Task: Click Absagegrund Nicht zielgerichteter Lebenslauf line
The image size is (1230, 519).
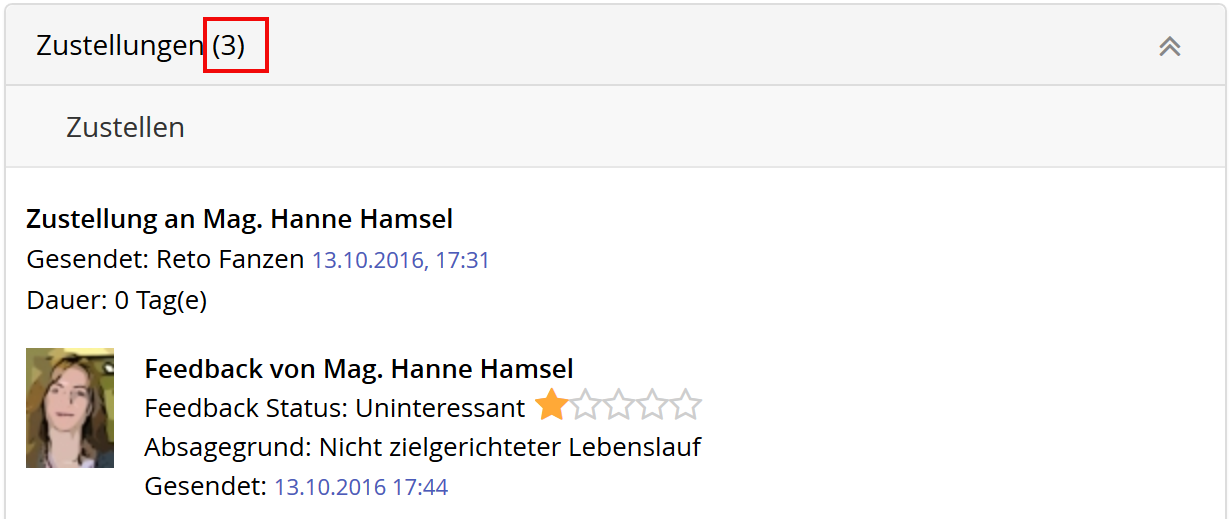Action: pyautogui.click(x=423, y=447)
